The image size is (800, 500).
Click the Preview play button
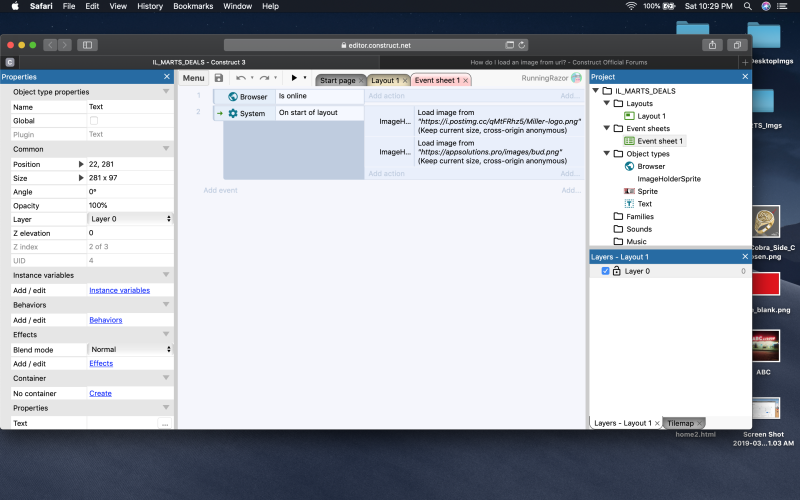pos(294,78)
